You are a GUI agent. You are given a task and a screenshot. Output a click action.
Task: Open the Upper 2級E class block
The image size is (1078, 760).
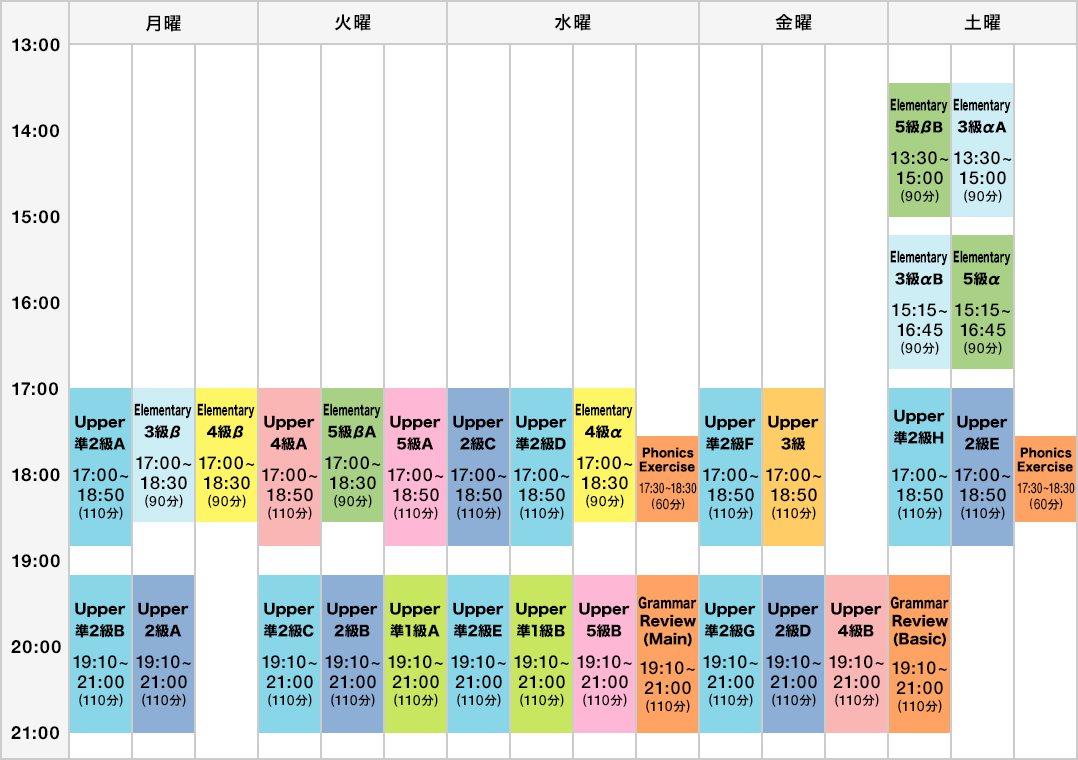click(982, 467)
